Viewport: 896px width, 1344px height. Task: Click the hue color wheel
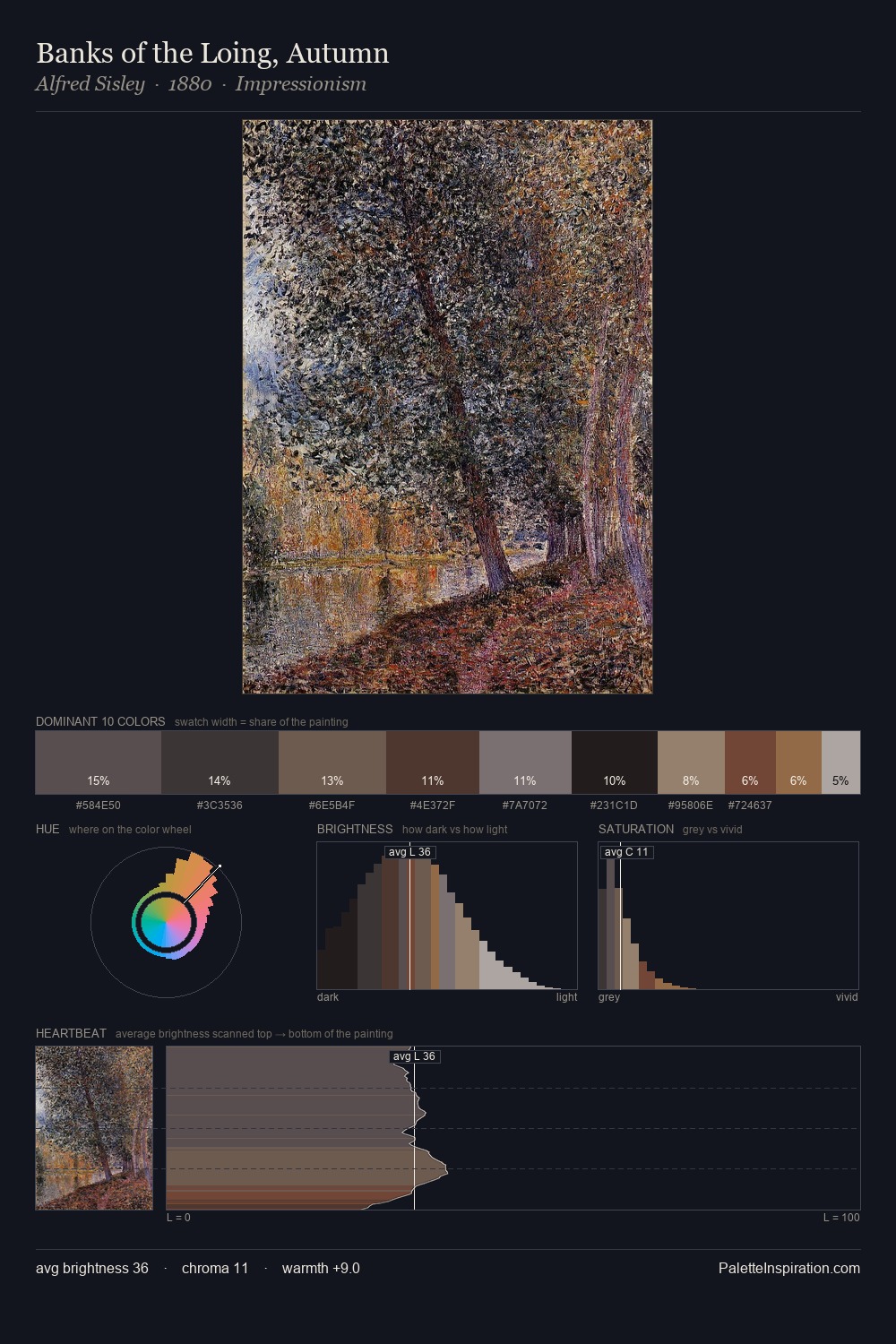point(166,922)
